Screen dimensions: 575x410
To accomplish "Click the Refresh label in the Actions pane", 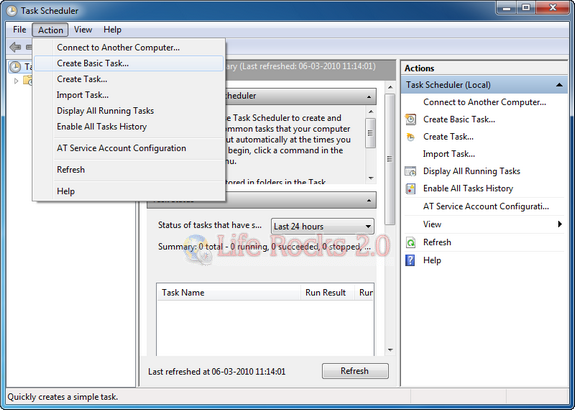I will pyautogui.click(x=437, y=242).
